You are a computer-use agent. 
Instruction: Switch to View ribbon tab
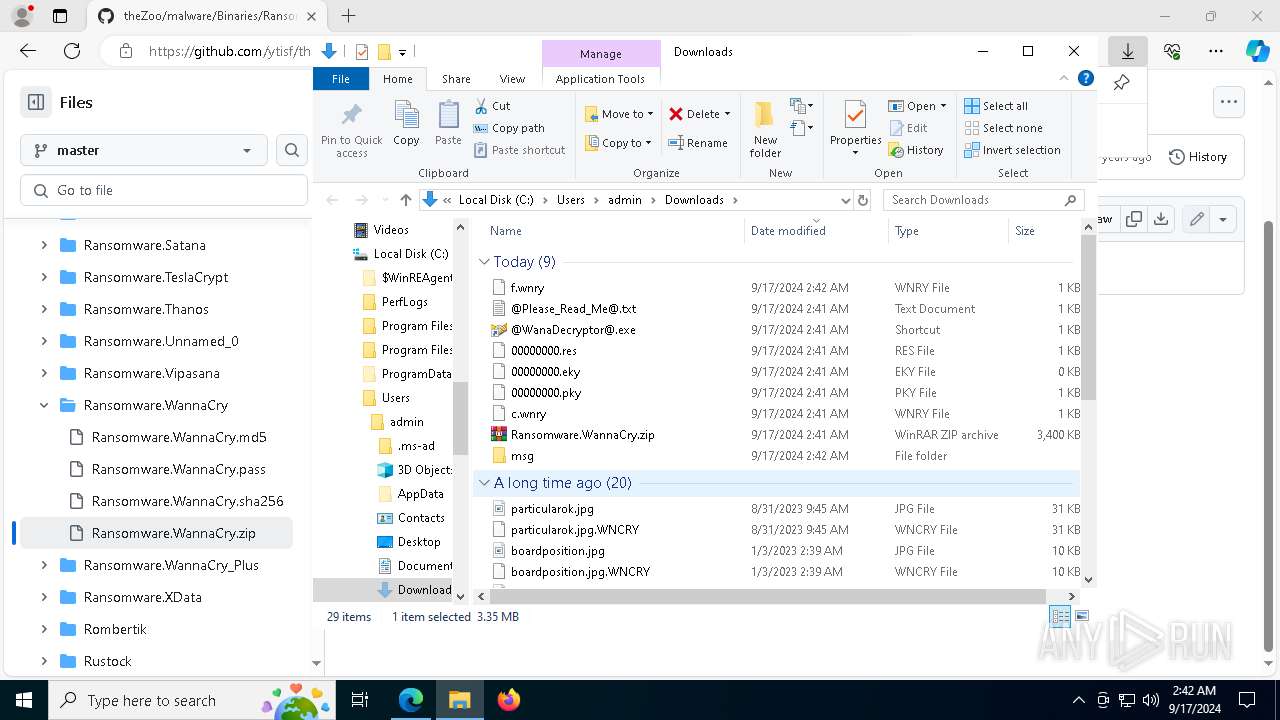coord(512,79)
